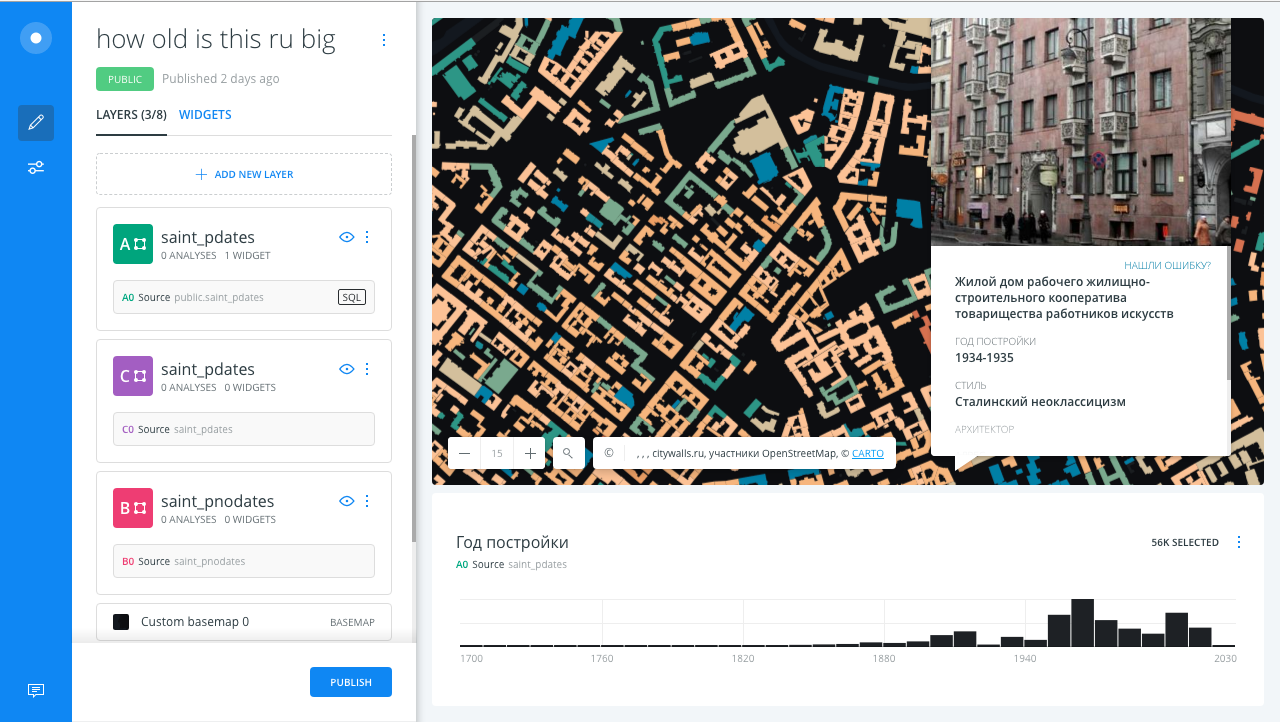
Task: Select the pencil edit mode icon
Action: click(x=36, y=122)
